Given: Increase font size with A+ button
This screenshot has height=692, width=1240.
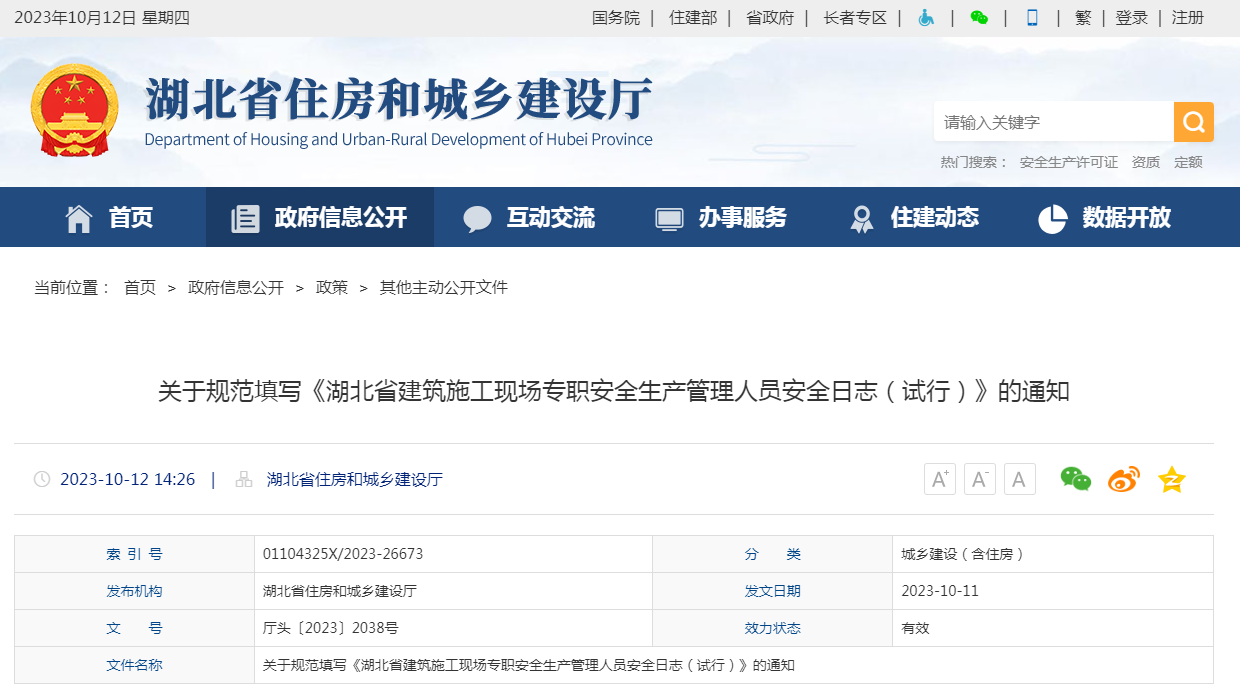Looking at the screenshot, I should pyautogui.click(x=939, y=480).
